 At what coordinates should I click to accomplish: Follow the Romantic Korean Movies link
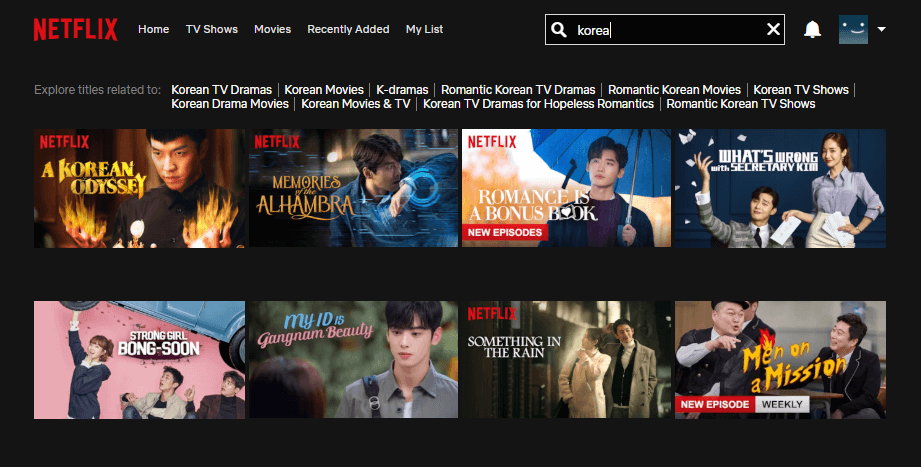[x=674, y=90]
